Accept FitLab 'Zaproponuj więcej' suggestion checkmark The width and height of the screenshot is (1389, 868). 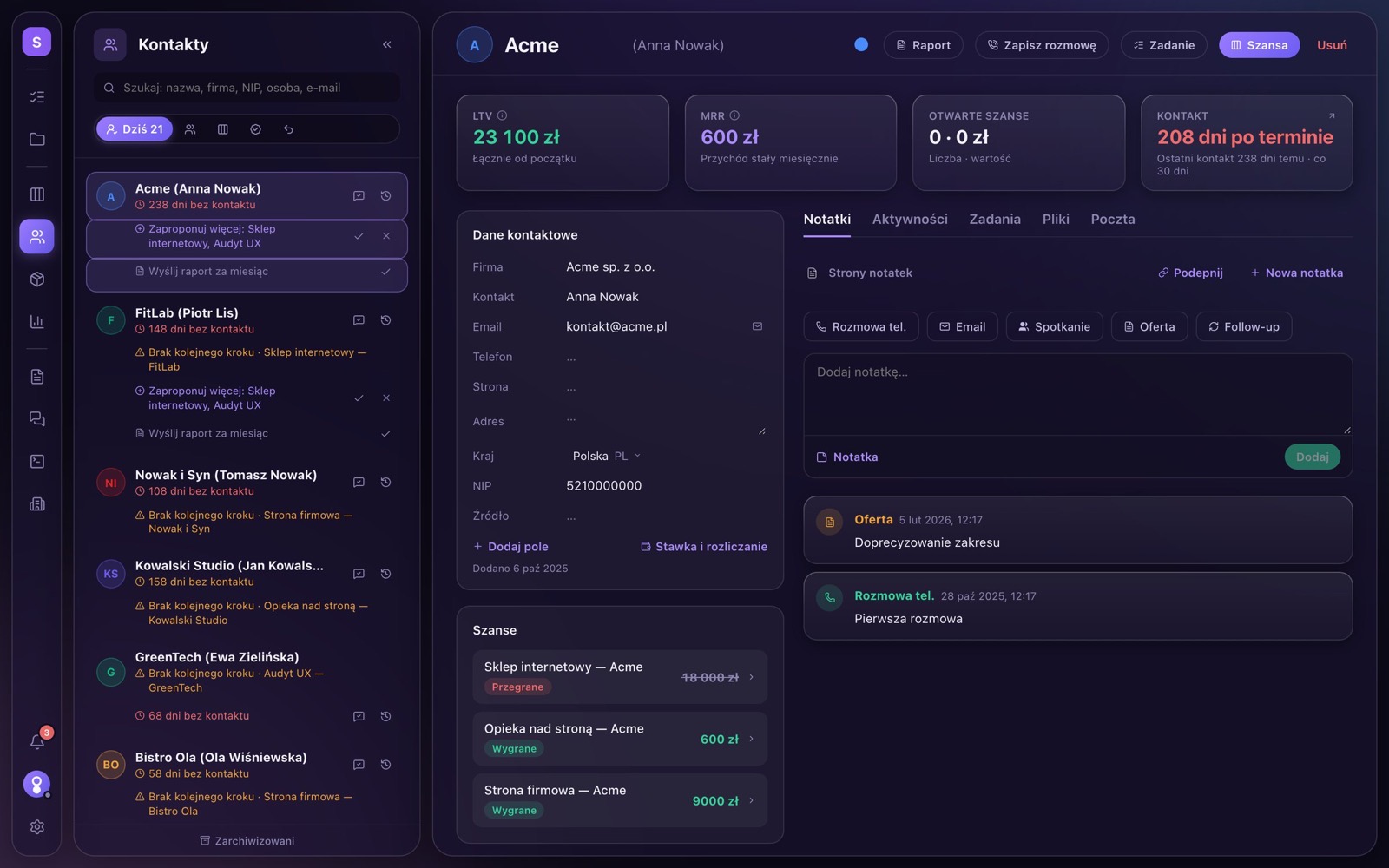pyautogui.click(x=359, y=398)
